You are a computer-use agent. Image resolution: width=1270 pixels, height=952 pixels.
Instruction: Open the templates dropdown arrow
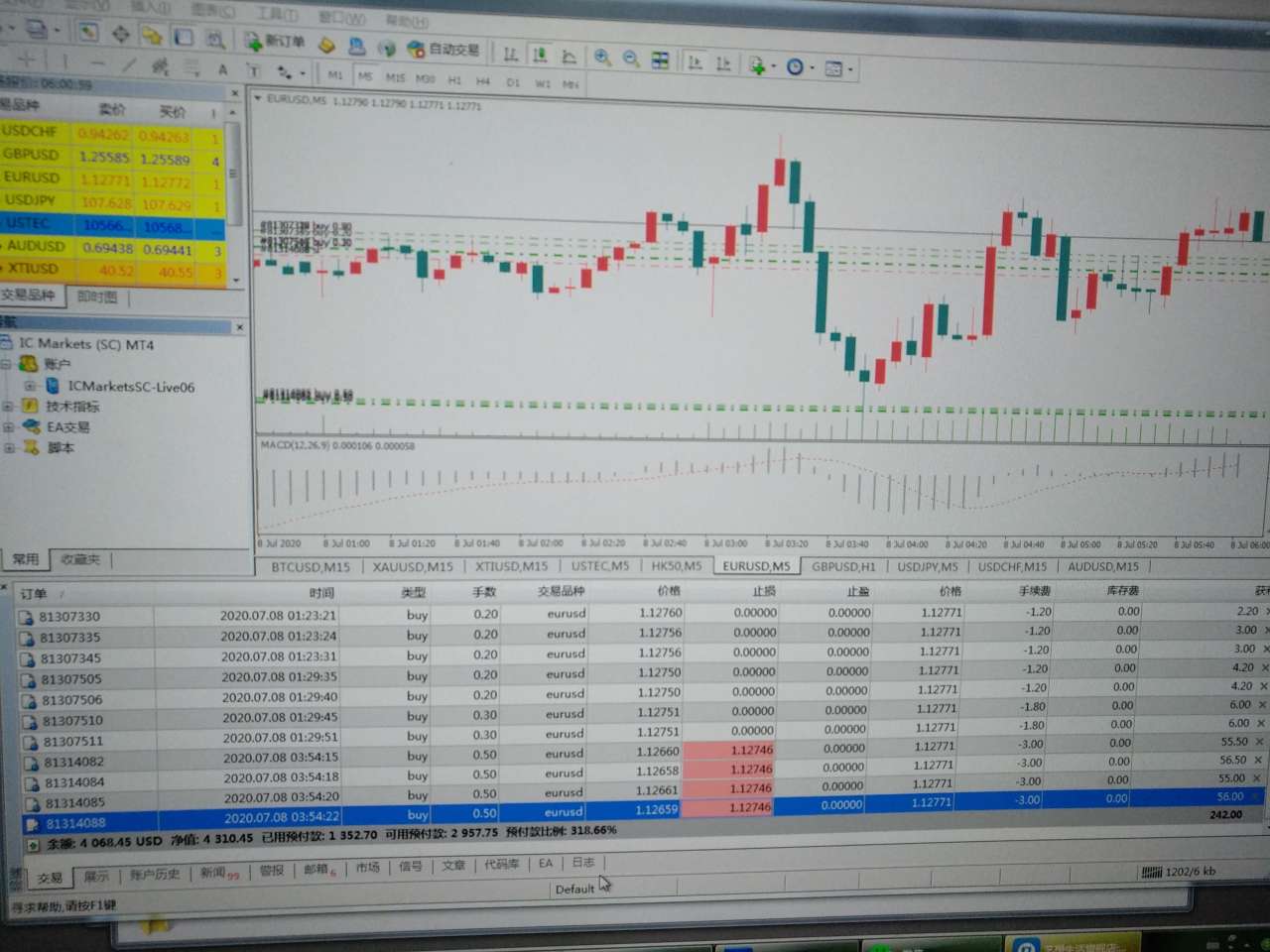pyautogui.click(x=850, y=69)
